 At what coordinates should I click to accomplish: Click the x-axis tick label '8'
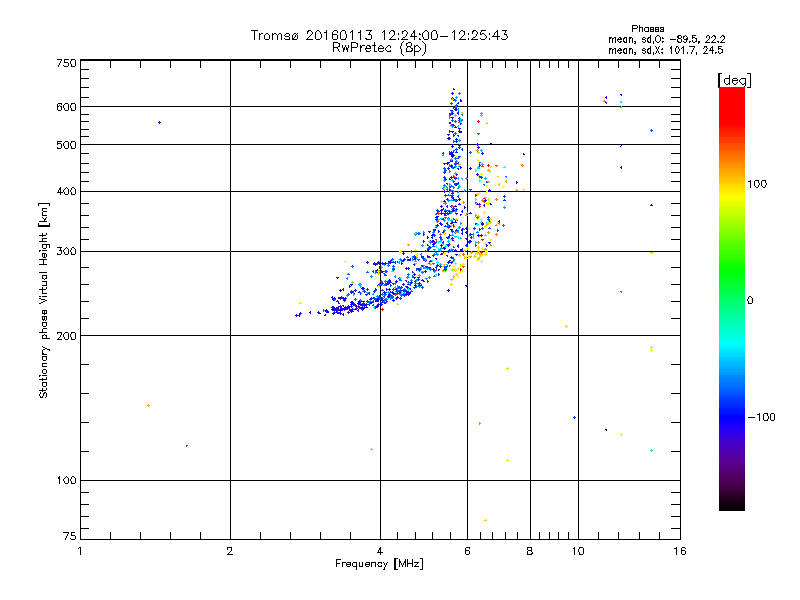point(530,551)
